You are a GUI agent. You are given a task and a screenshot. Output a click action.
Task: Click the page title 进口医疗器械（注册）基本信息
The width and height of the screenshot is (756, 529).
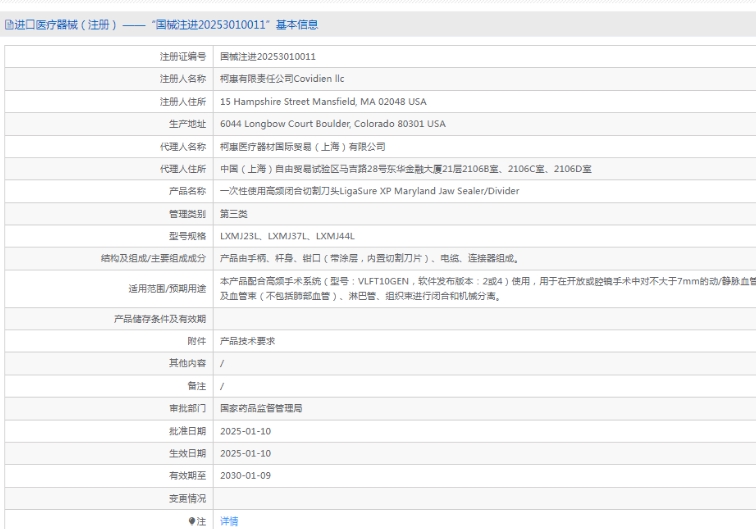[166, 25]
